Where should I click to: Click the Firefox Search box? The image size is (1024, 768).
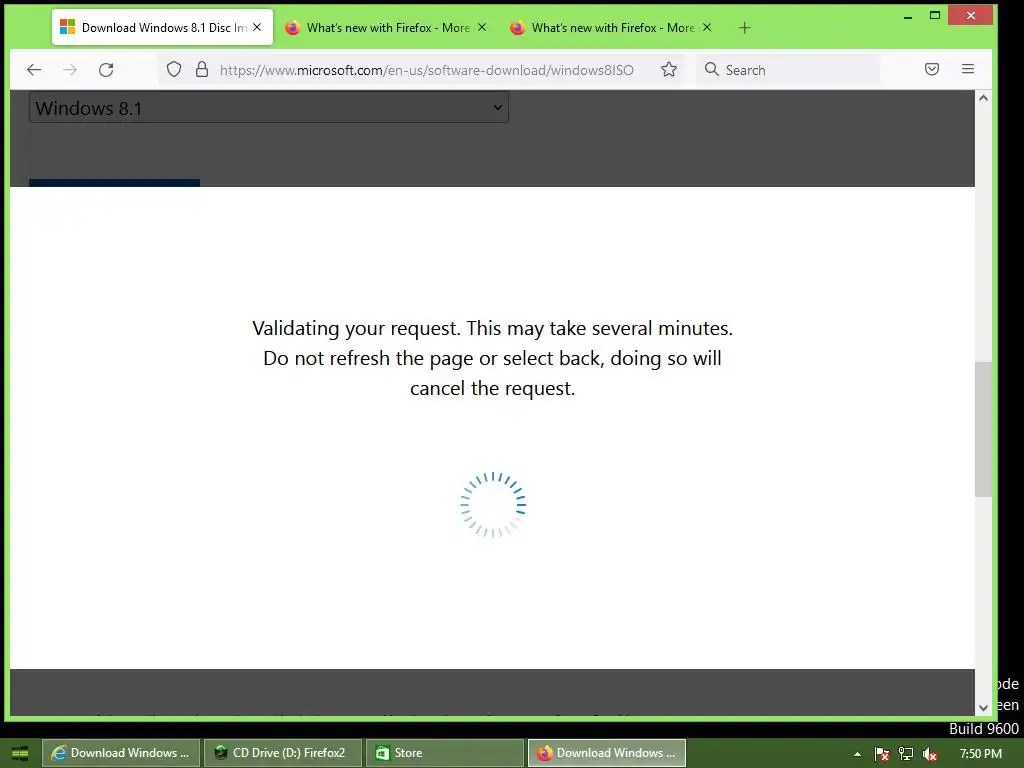point(790,70)
